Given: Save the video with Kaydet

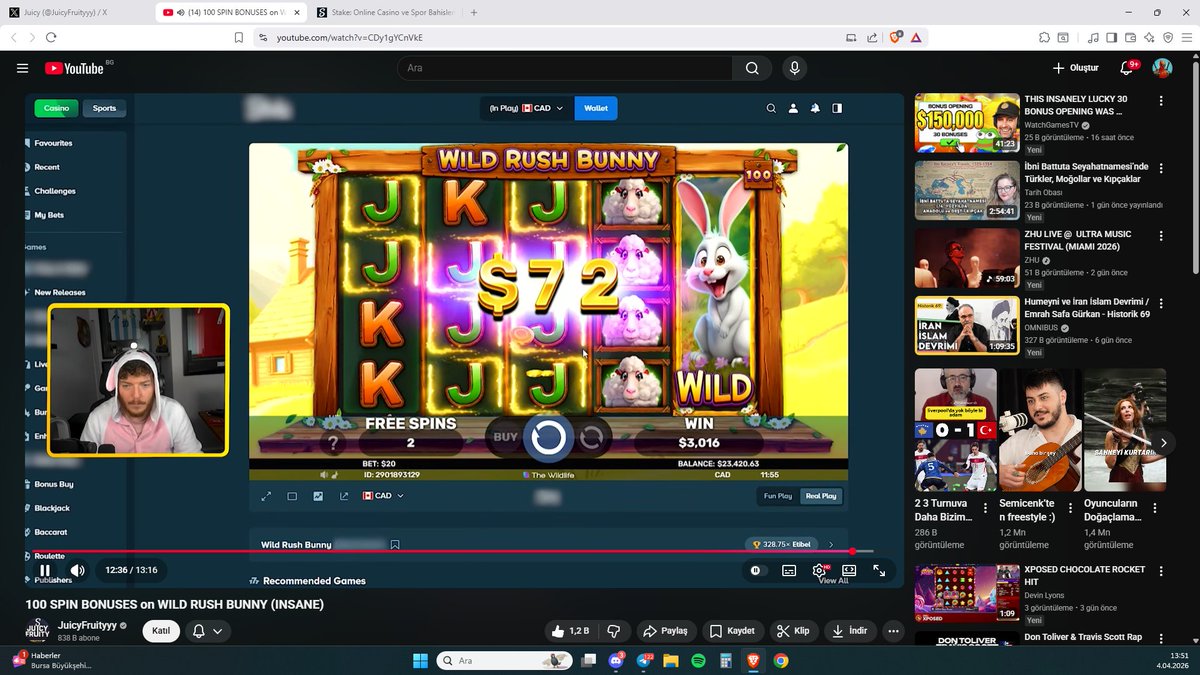Looking at the screenshot, I should coord(732,631).
